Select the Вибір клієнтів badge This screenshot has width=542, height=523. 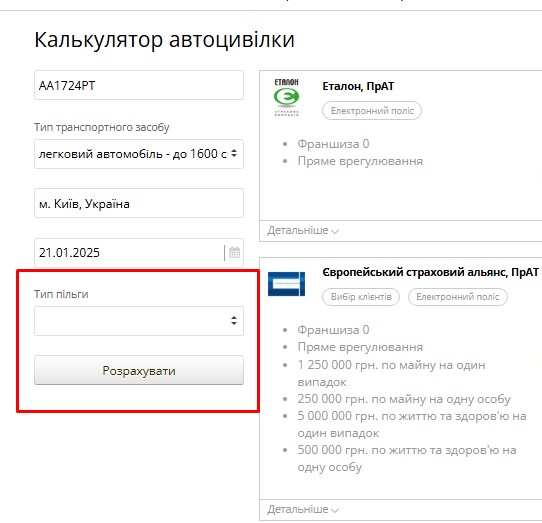click(x=361, y=297)
